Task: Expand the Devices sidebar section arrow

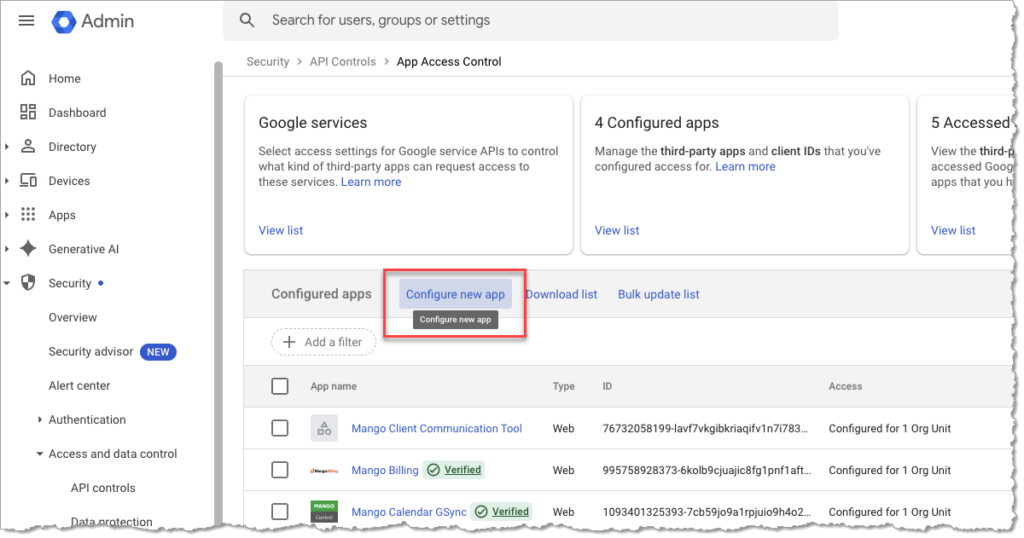Action: tap(7, 181)
